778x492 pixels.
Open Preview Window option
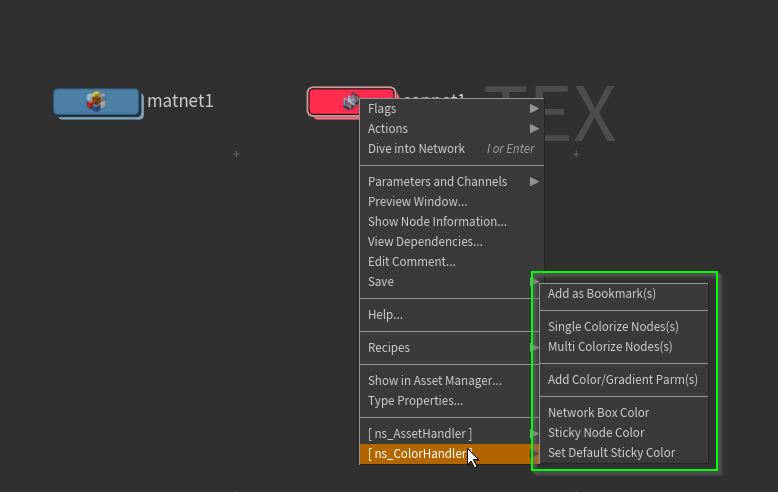coord(417,202)
